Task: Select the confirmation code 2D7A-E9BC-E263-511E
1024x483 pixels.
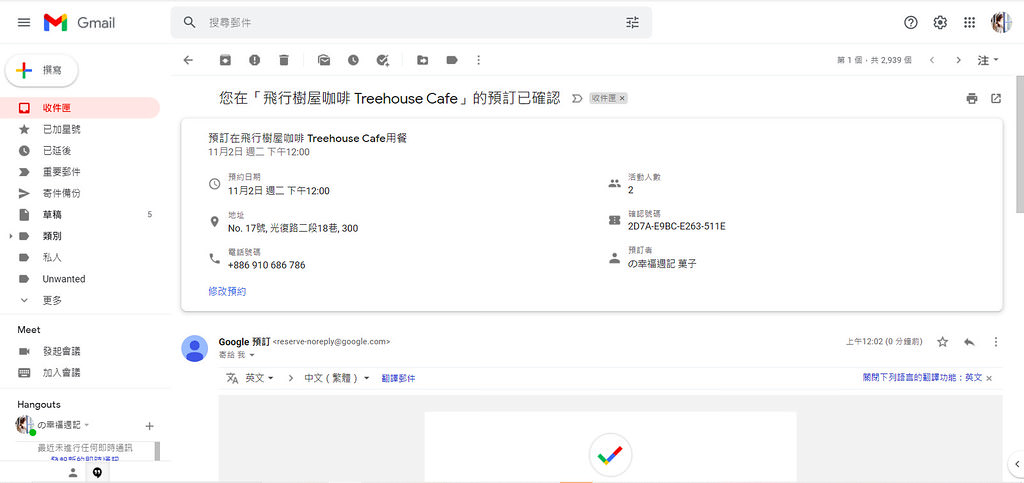Action: pos(677,226)
